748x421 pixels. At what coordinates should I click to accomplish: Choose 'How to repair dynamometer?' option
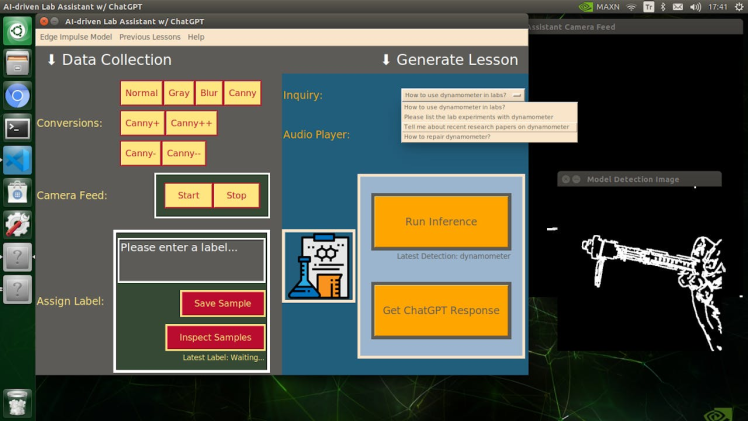tap(489, 137)
